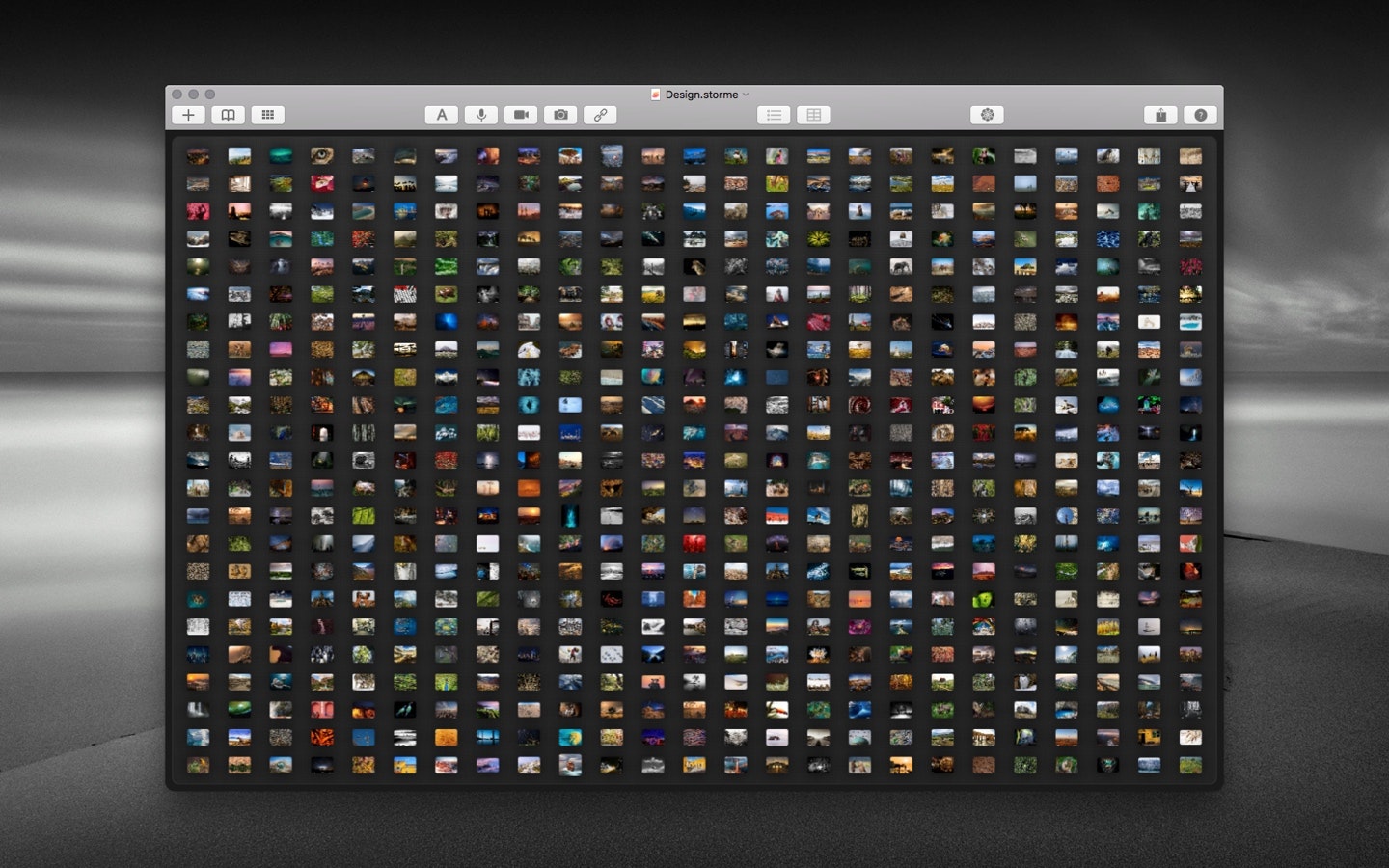Add a link using the chain icon

[600, 115]
